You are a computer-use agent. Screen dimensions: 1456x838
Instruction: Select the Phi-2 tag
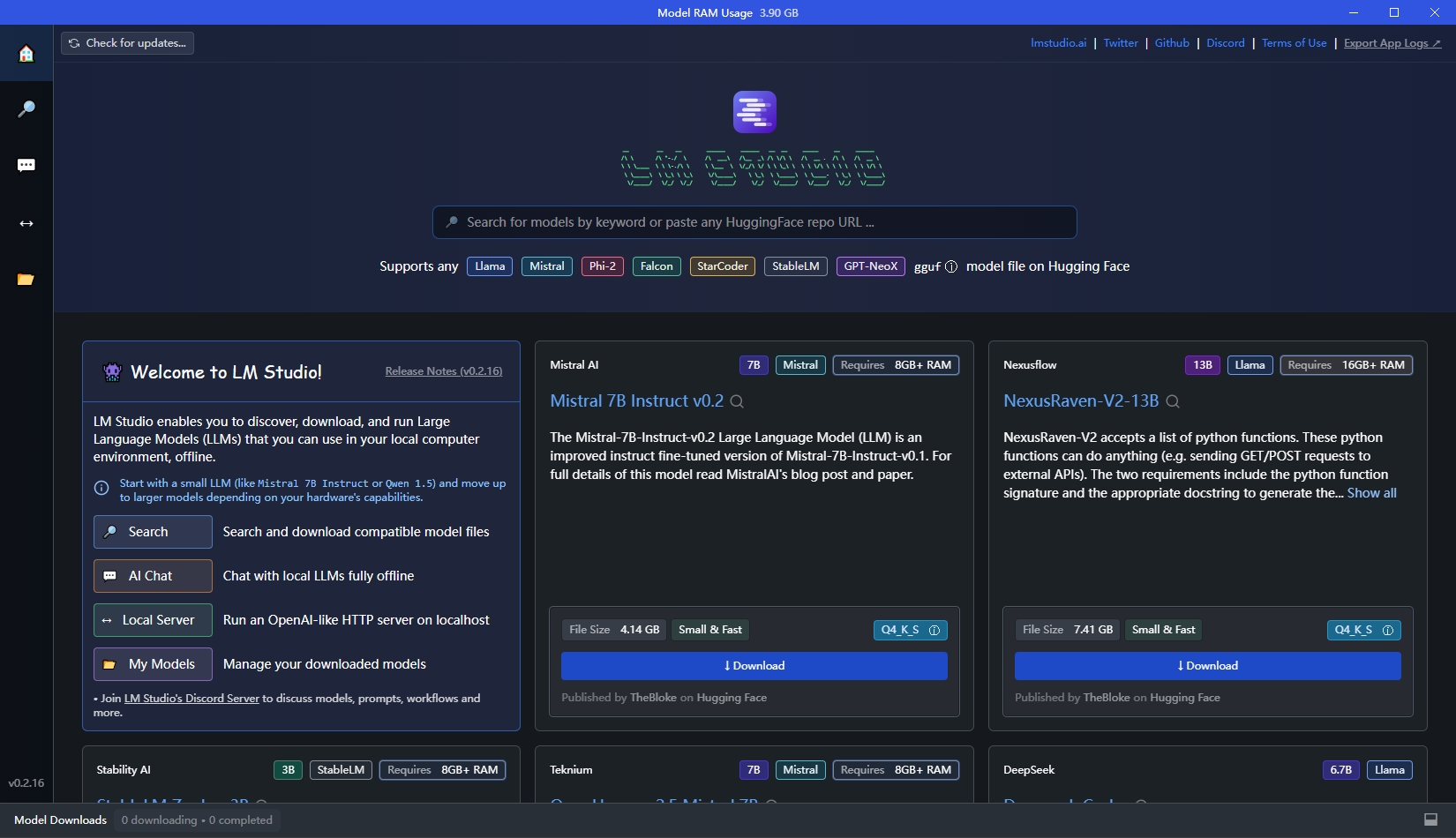coord(603,266)
